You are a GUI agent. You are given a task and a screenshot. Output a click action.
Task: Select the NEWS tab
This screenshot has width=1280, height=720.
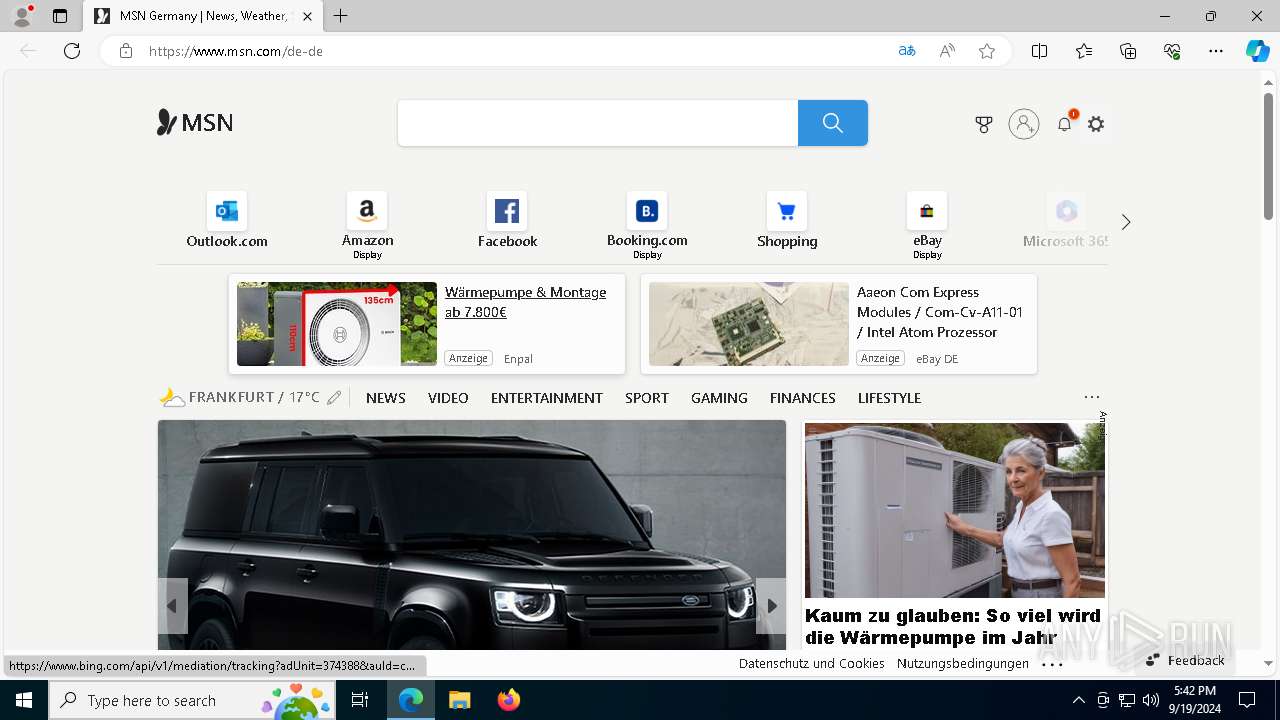(386, 398)
